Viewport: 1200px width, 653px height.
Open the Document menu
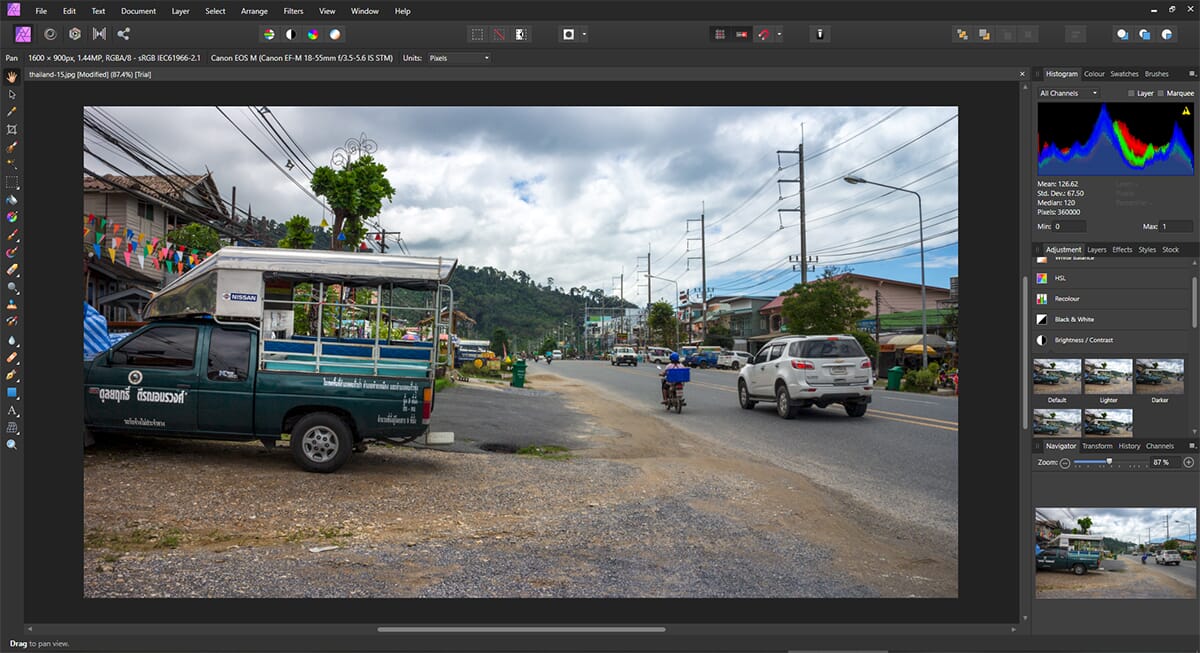(x=138, y=11)
